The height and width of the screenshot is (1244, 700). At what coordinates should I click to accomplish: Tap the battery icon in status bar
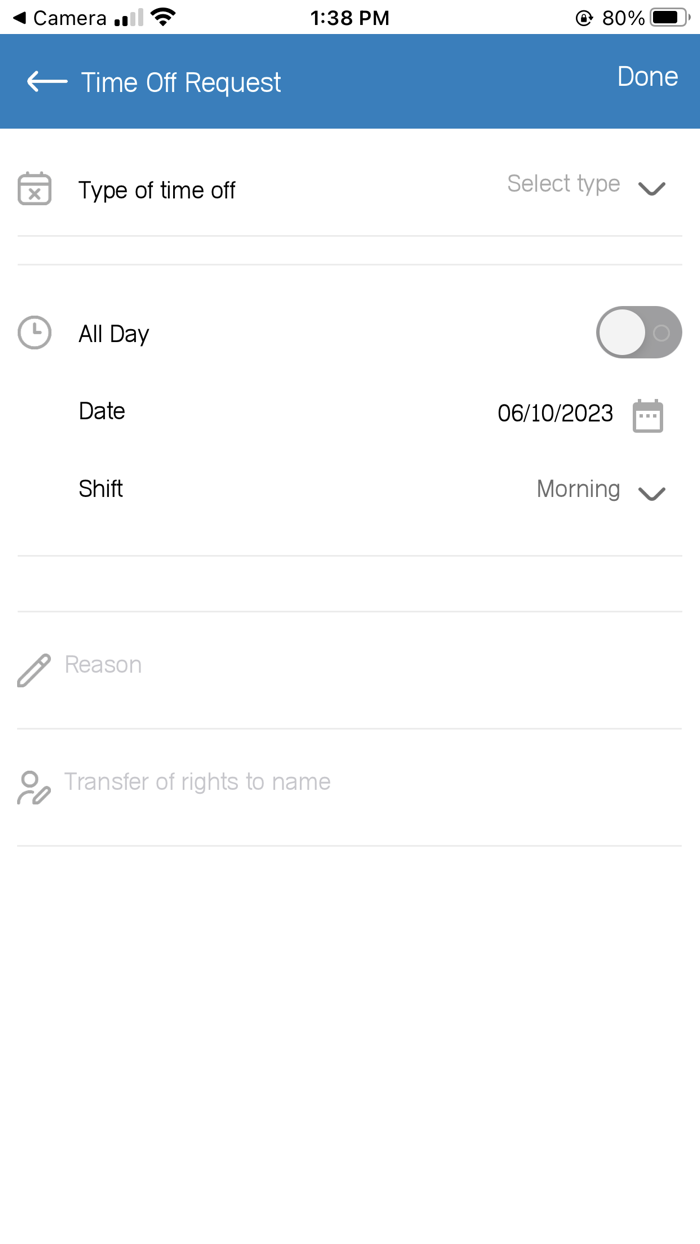[668, 18]
